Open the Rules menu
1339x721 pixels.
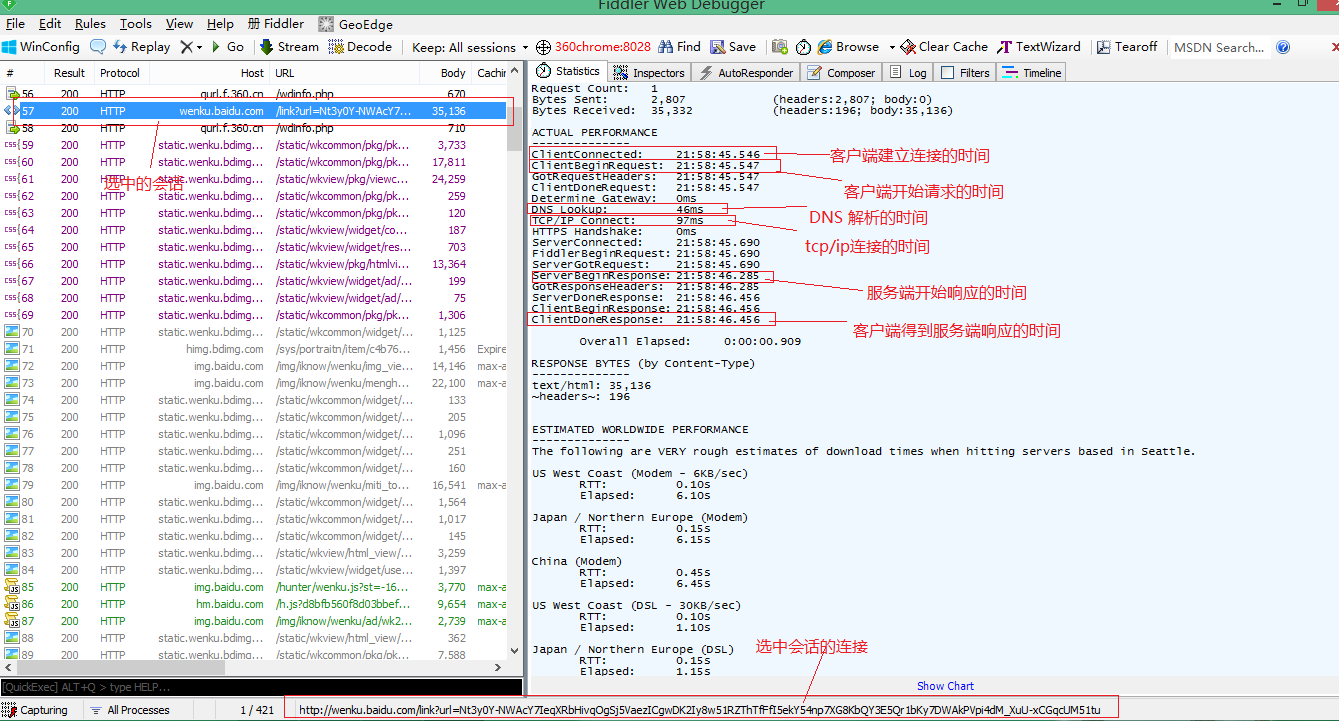90,24
